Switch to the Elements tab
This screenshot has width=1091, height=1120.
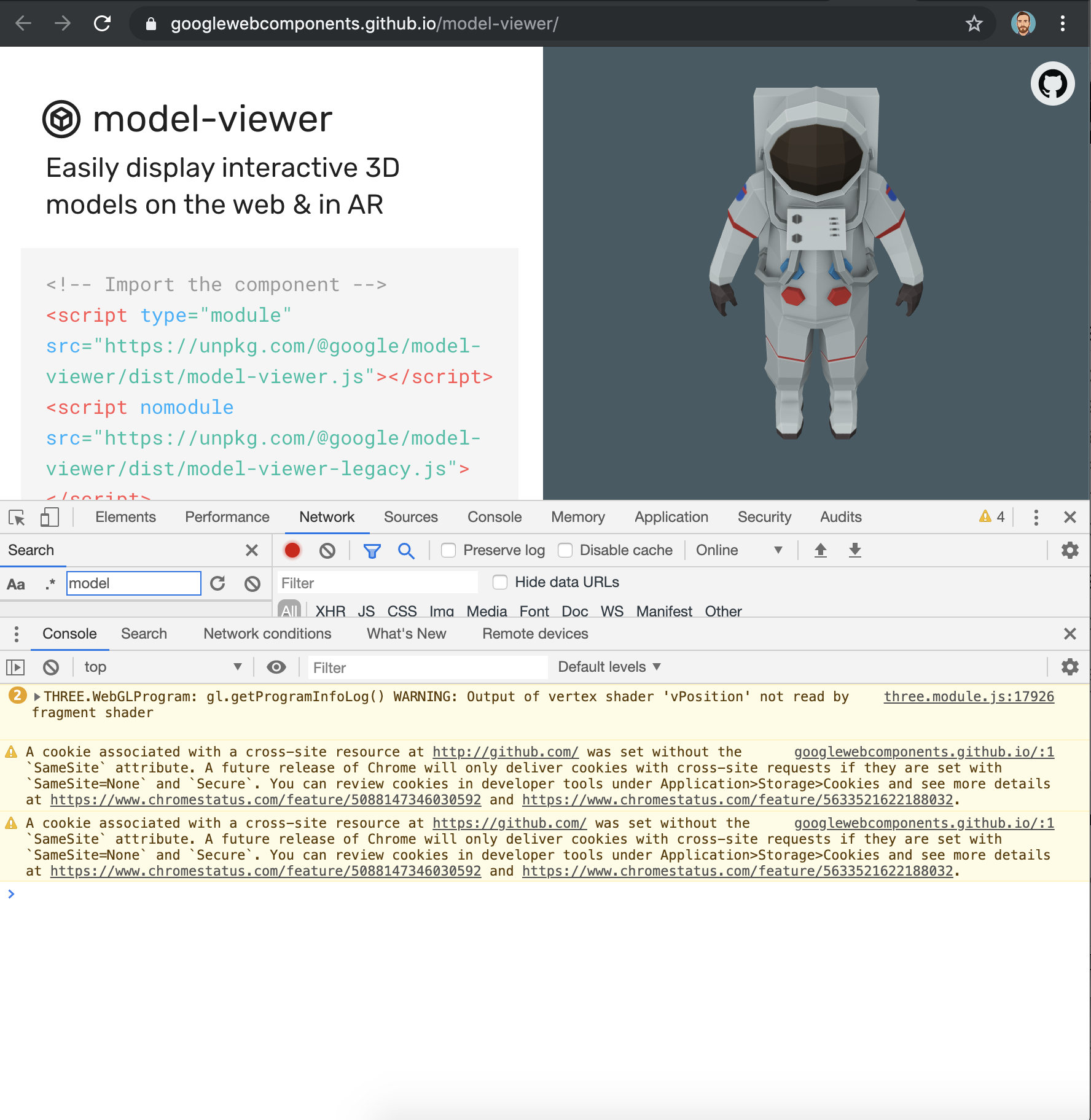[125, 517]
